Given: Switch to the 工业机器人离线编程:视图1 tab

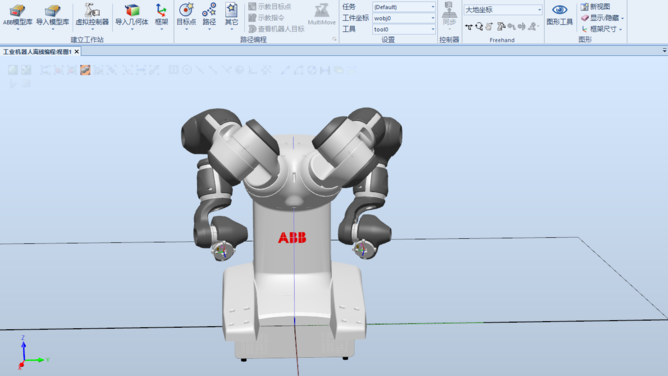Looking at the screenshot, I should coord(37,52).
